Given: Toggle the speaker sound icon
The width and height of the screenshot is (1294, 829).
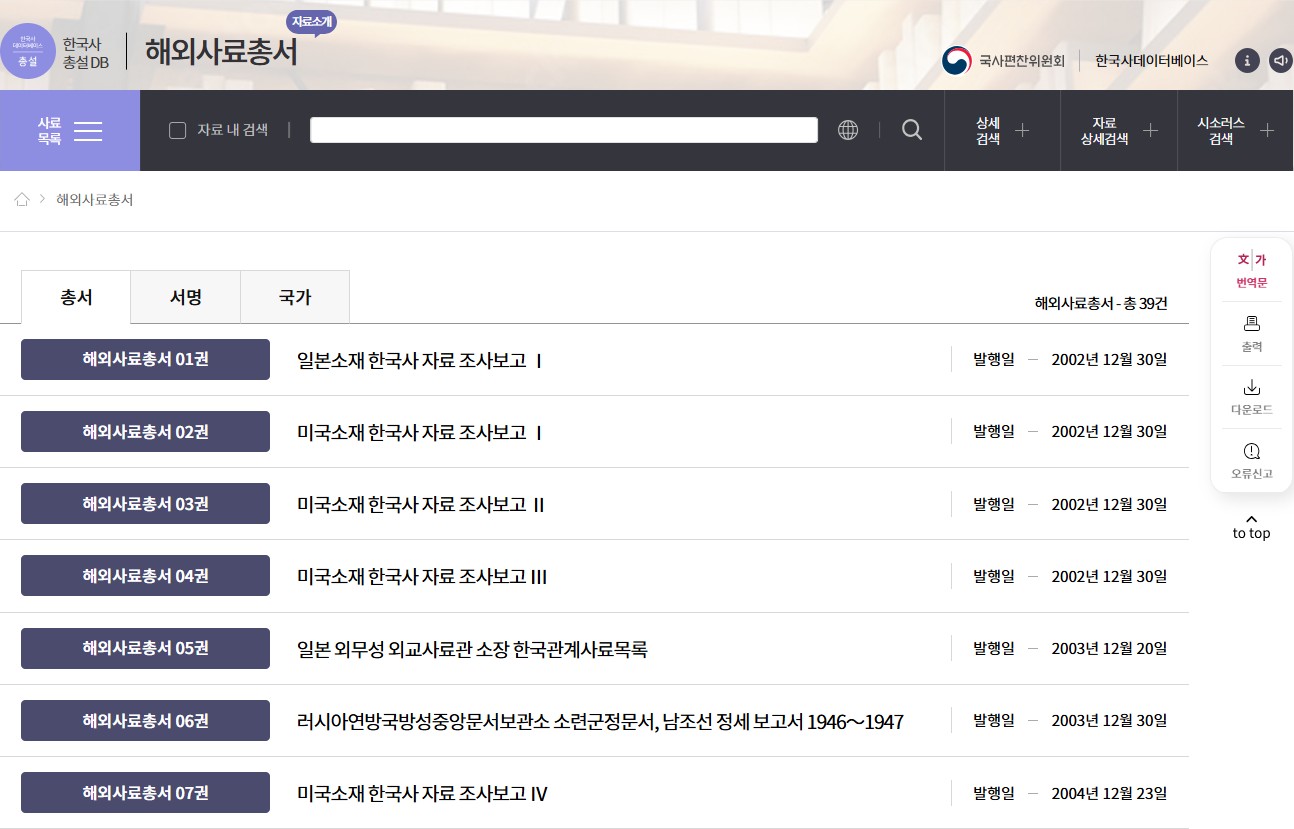Looking at the screenshot, I should tap(1281, 61).
